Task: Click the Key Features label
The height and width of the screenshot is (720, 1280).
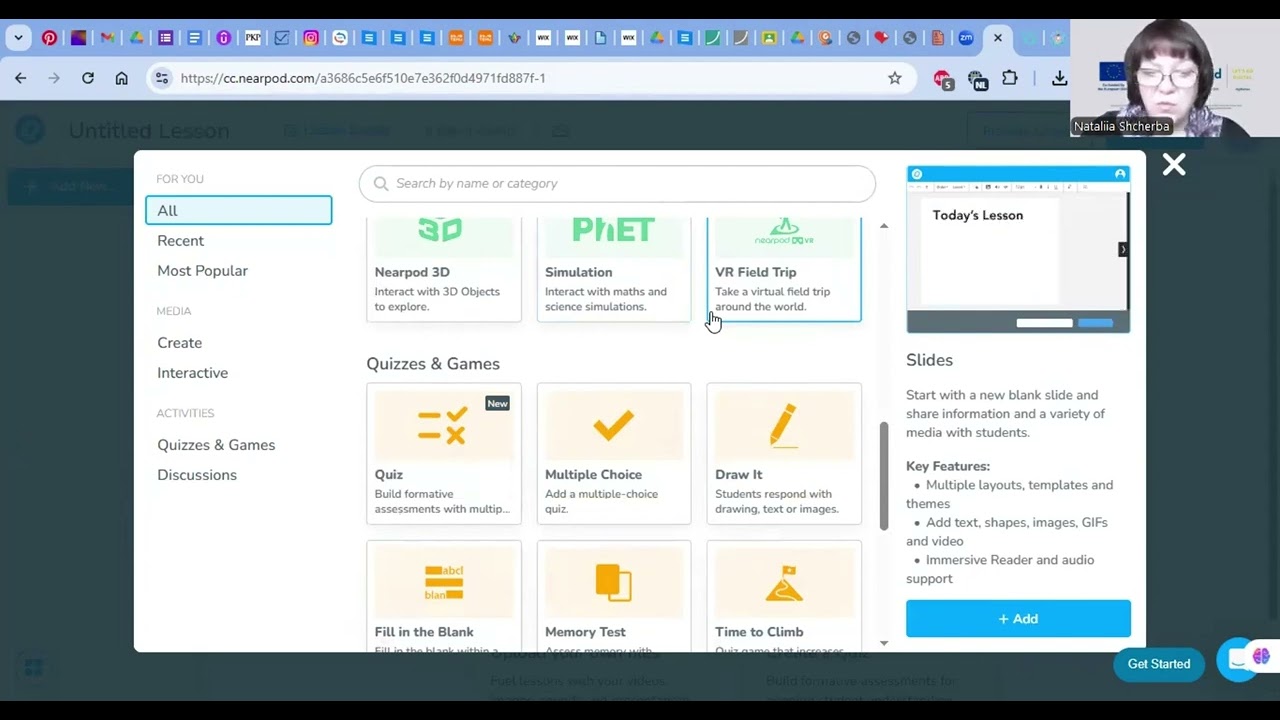Action: 948,466
